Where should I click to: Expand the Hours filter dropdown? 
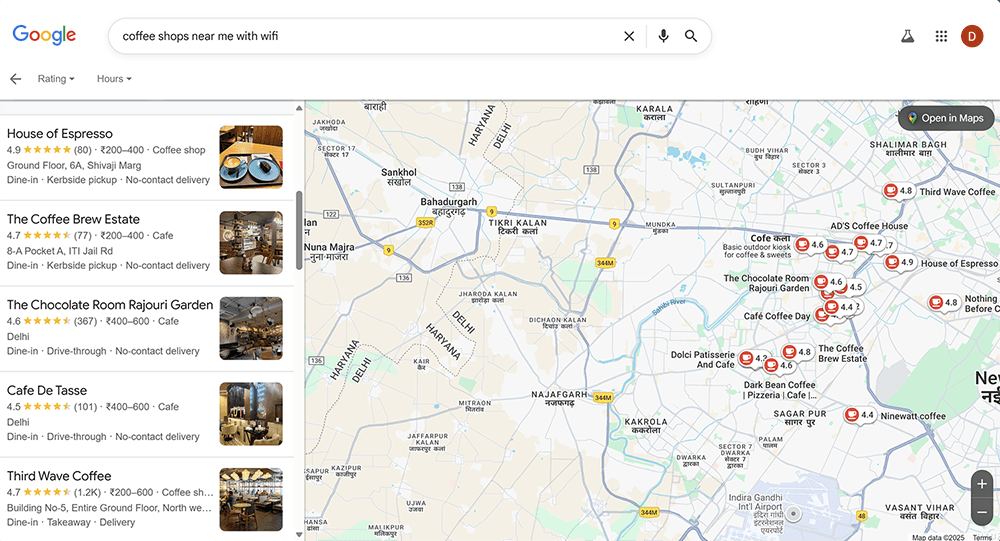[x=114, y=79]
